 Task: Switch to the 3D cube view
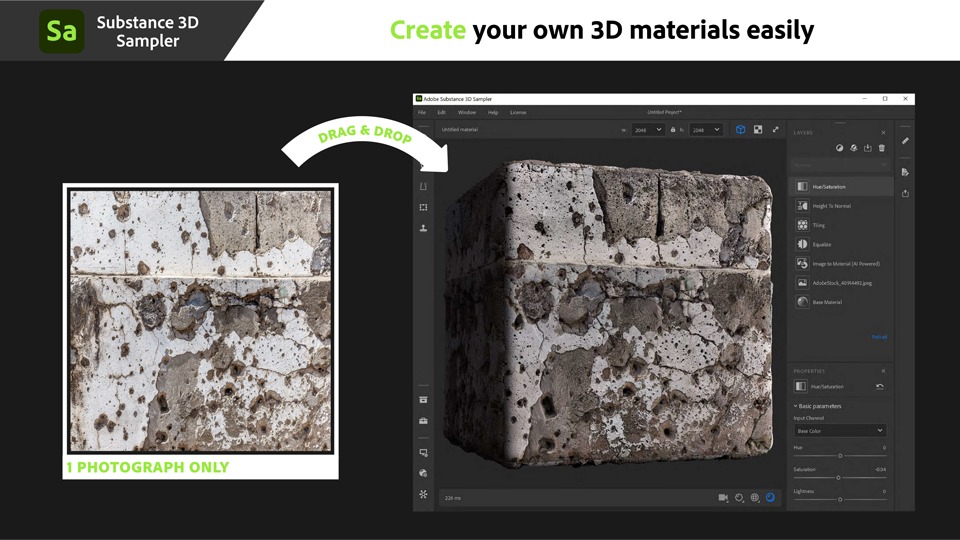coord(740,129)
